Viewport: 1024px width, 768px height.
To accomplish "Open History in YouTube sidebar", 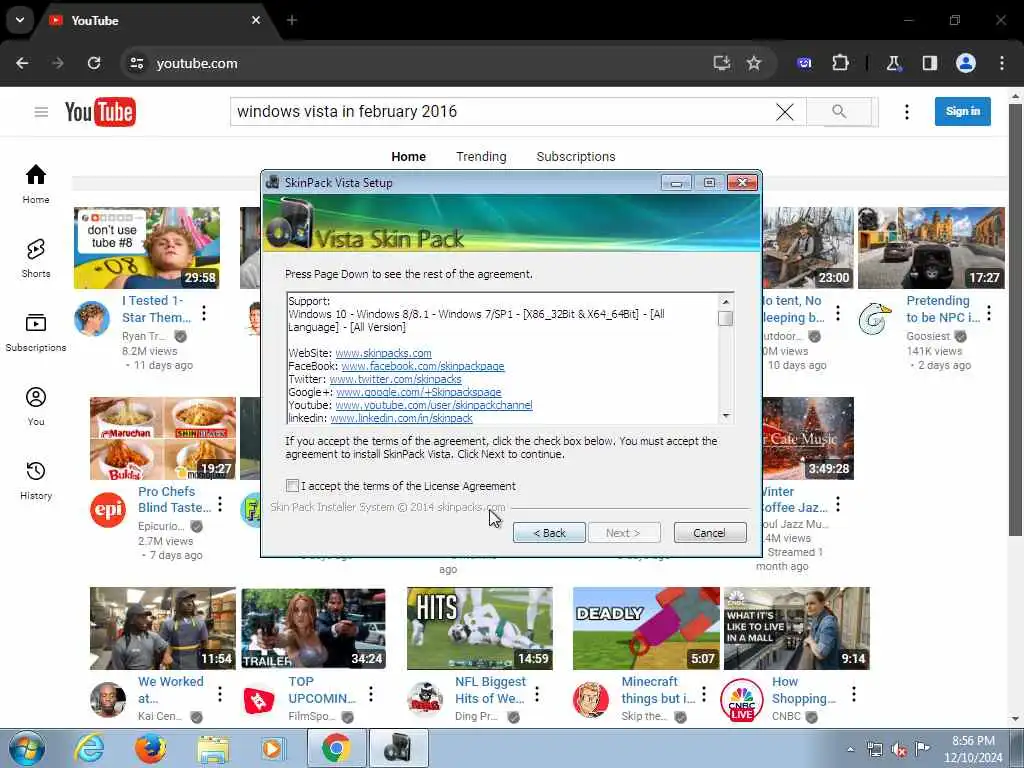I will pos(36,480).
